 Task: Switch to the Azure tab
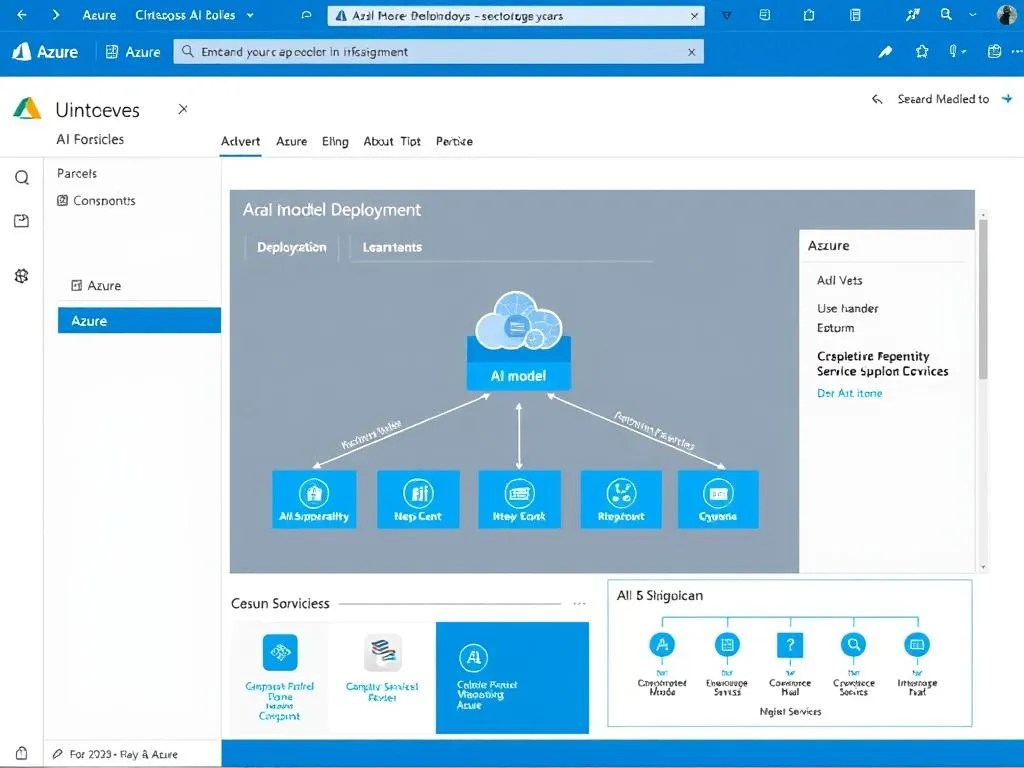291,141
